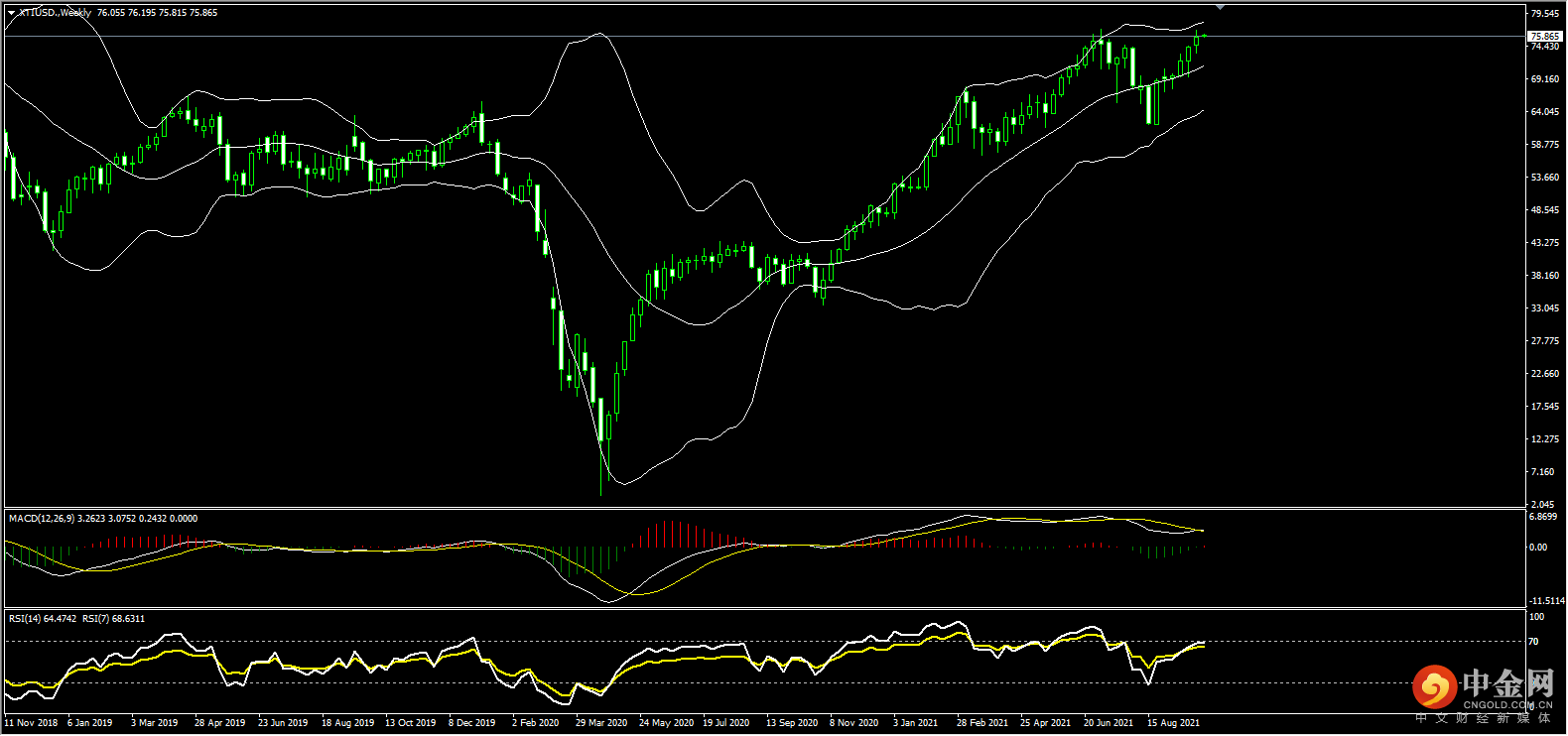Click the grey chart shift marker triangle
Screen dimensions: 1568x736
(x=1220, y=7)
